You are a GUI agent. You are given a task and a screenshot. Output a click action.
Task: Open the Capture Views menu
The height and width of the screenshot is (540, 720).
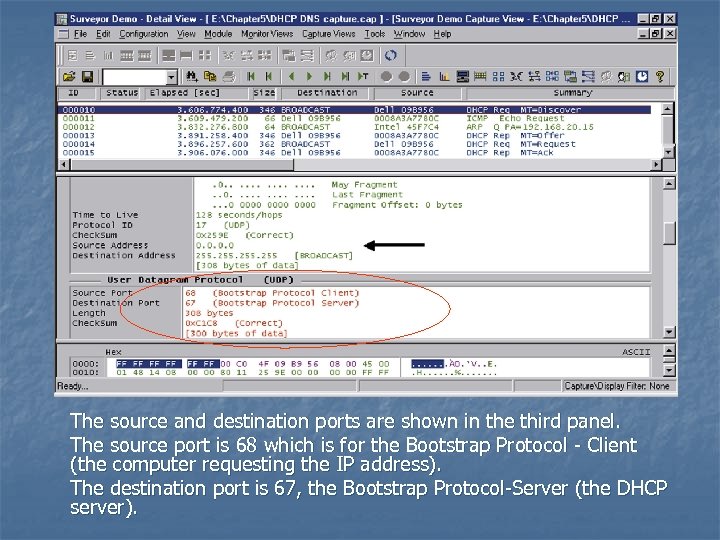click(x=329, y=34)
